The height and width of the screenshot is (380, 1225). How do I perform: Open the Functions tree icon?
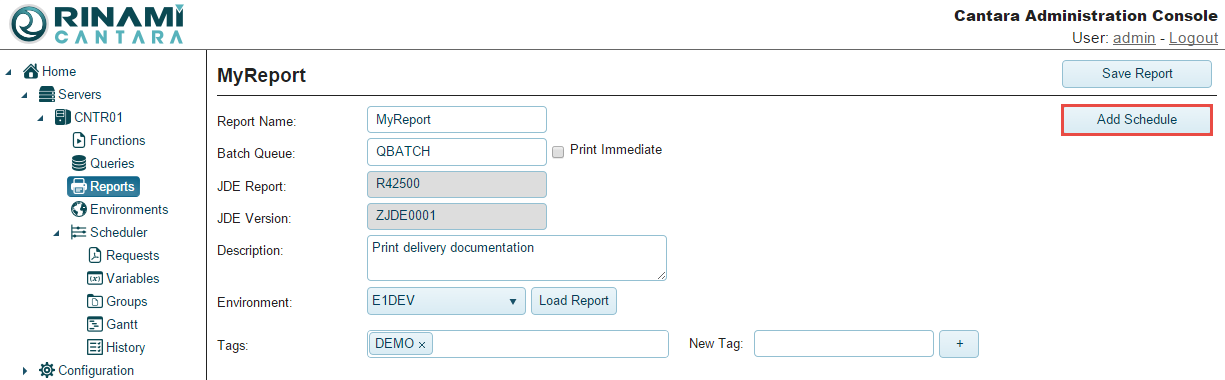click(79, 140)
